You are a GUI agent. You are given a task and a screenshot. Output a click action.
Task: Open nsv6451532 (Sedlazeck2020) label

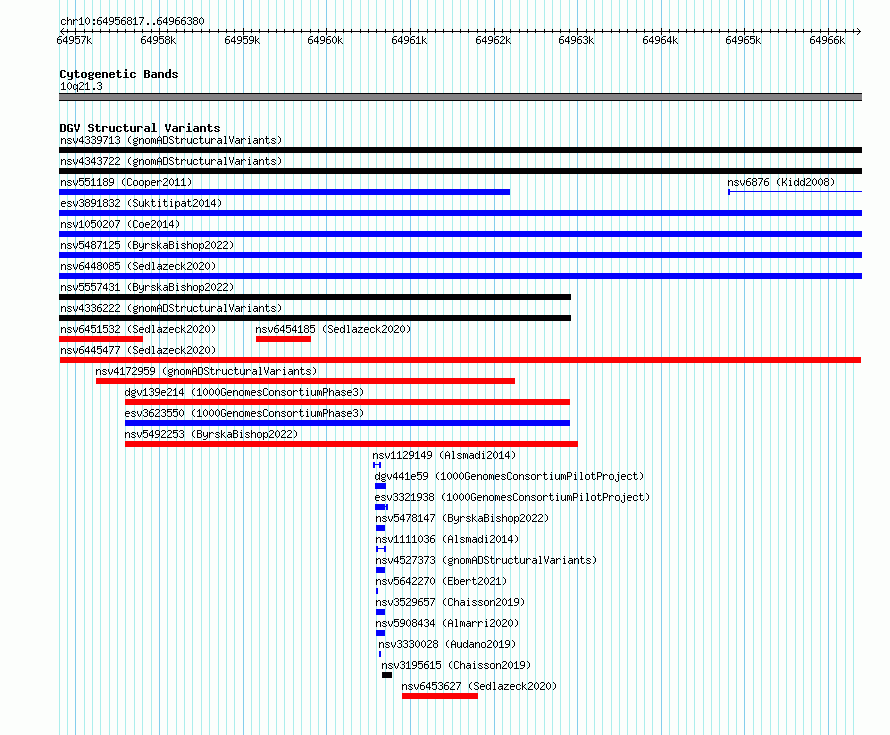tap(138, 329)
